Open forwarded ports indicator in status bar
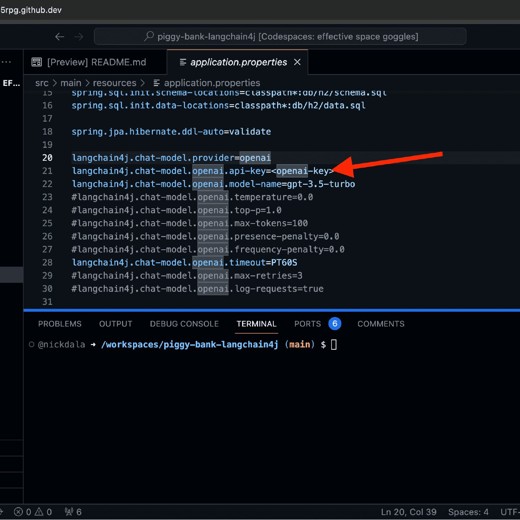 [x=73, y=512]
